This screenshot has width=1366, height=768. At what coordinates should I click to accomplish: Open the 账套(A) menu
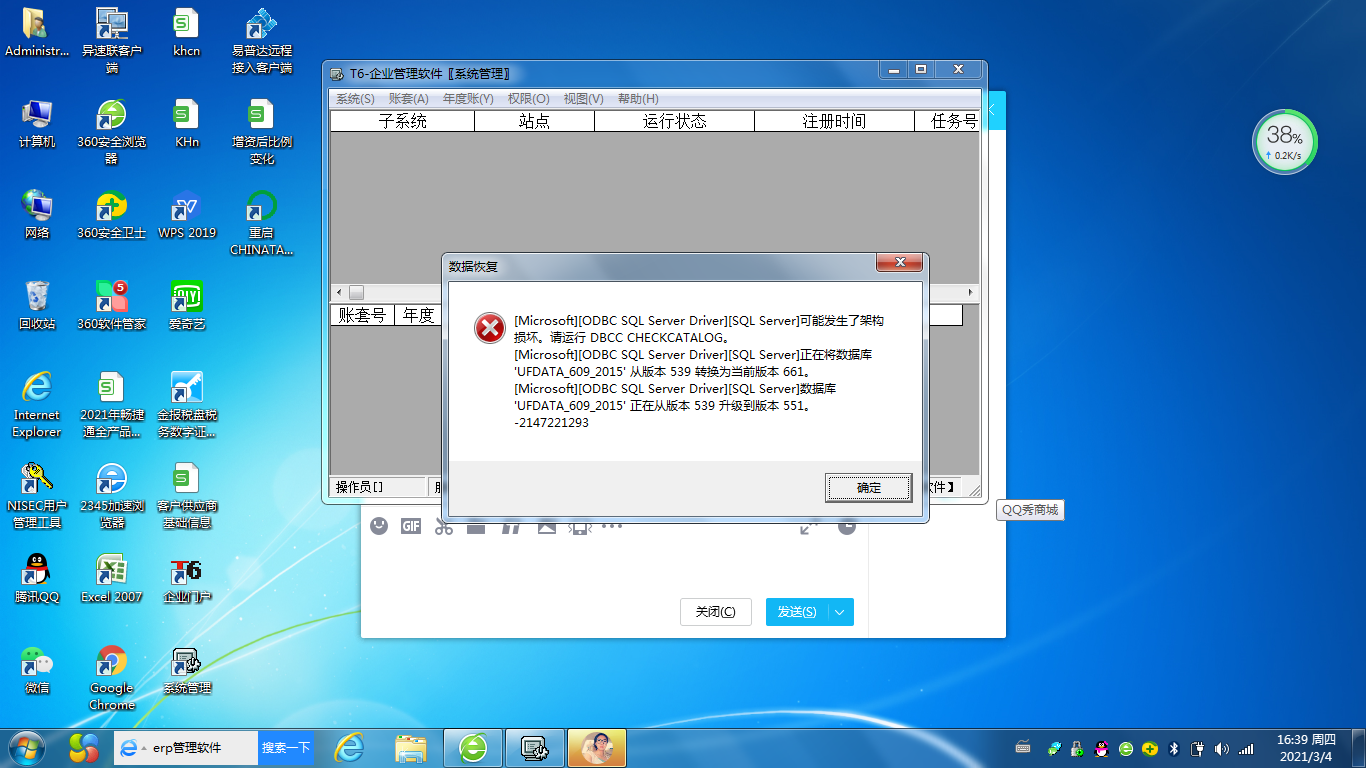pyautogui.click(x=408, y=99)
